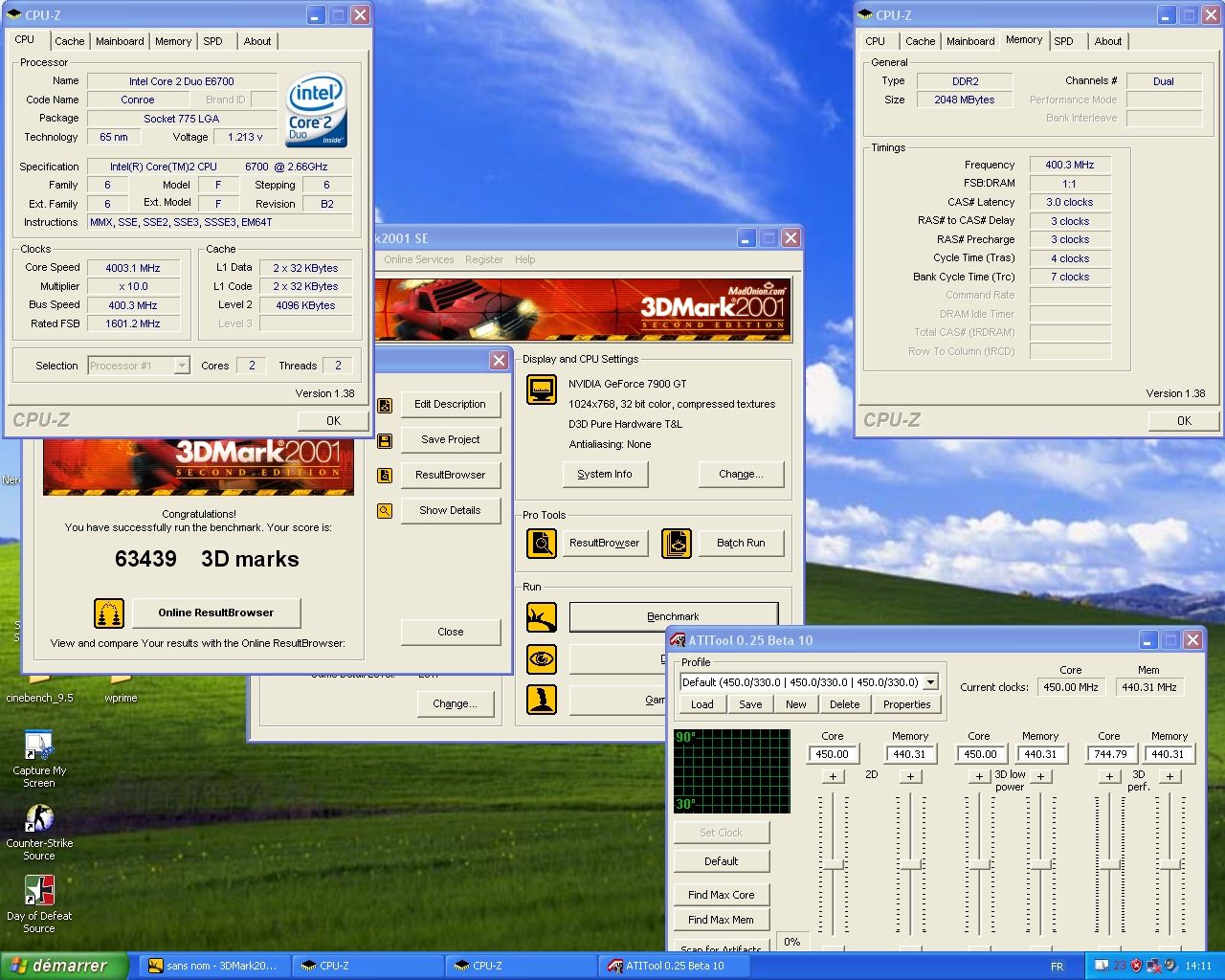Click the FR language bar indicator
The width and height of the screenshot is (1225, 980).
[x=1057, y=967]
